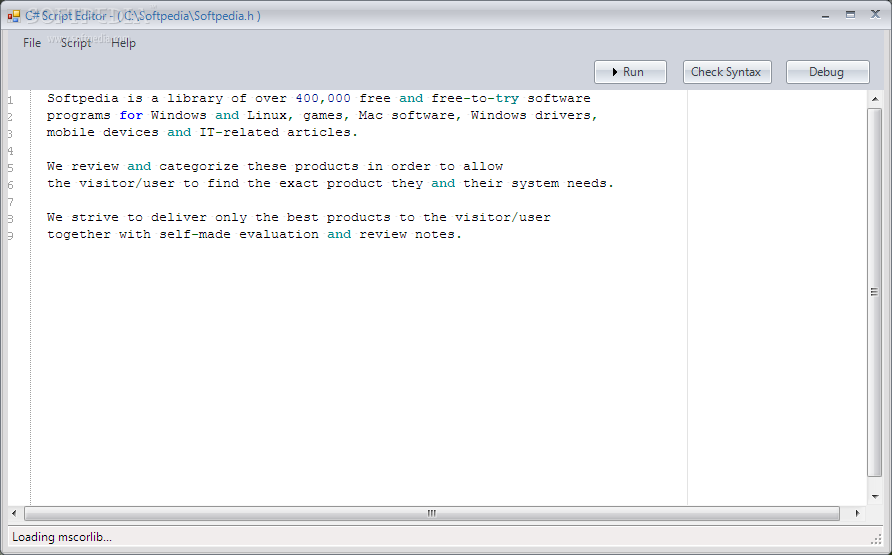Click the number '400,000' in the editor

pos(323,98)
